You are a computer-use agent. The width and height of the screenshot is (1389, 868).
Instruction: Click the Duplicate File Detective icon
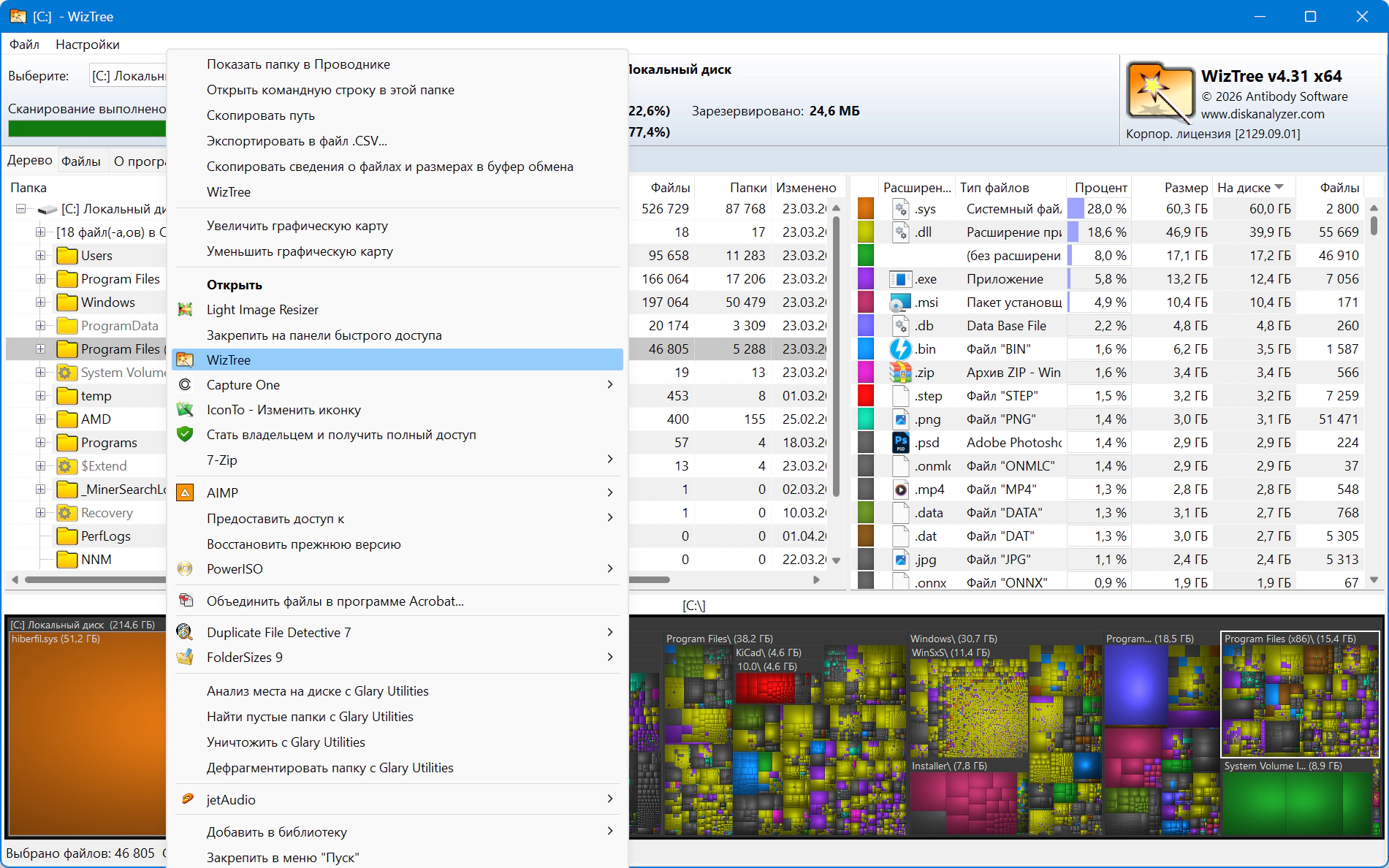[186, 632]
